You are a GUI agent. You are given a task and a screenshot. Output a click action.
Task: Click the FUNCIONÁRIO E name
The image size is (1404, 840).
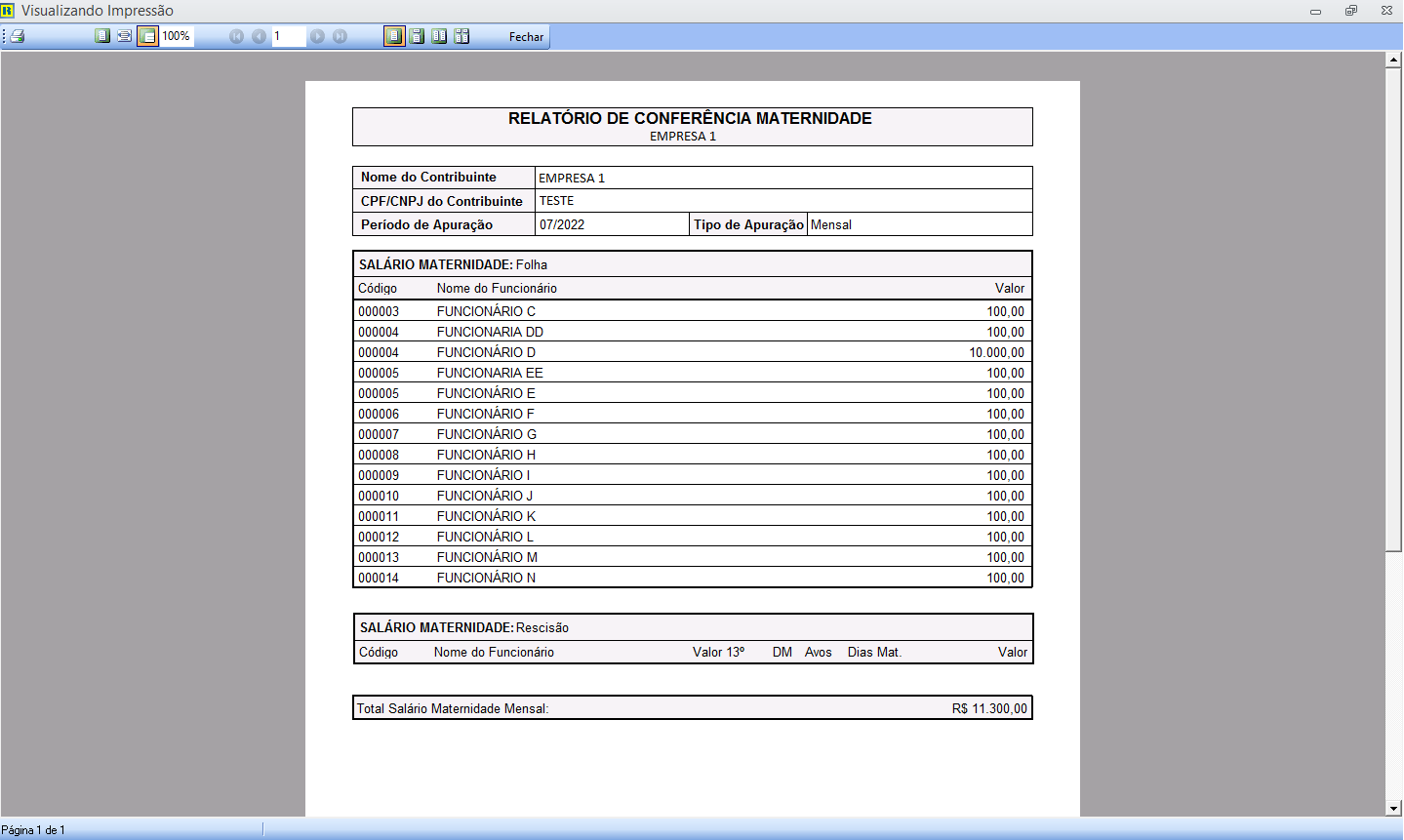[486, 393]
